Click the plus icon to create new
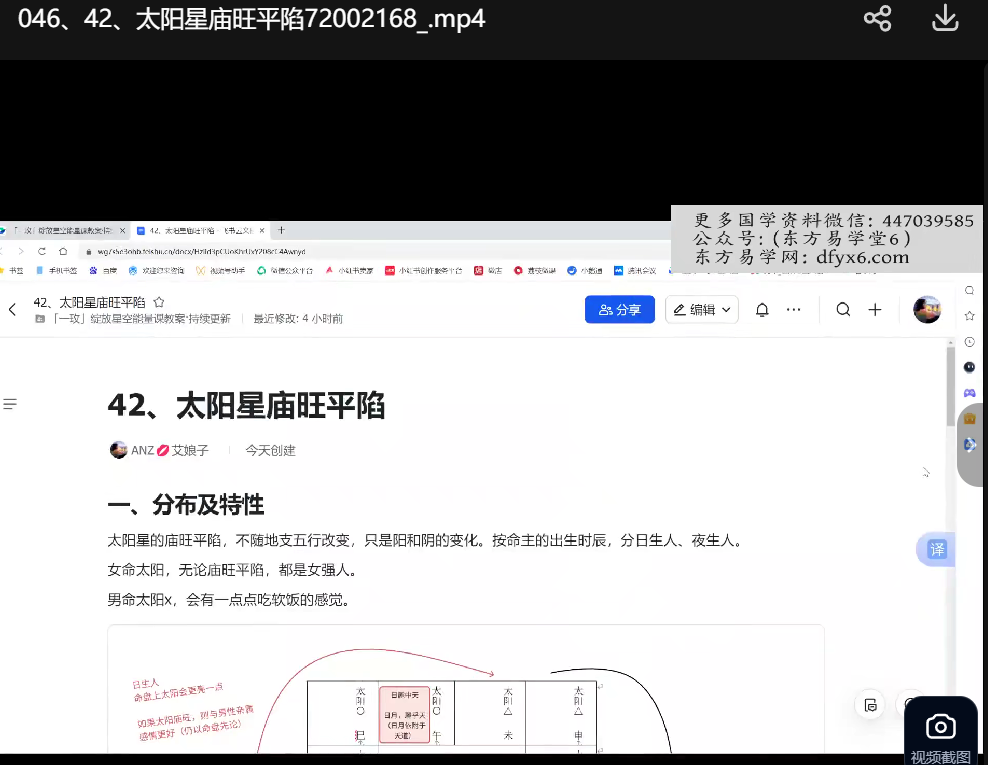This screenshot has width=988, height=765. [875, 310]
